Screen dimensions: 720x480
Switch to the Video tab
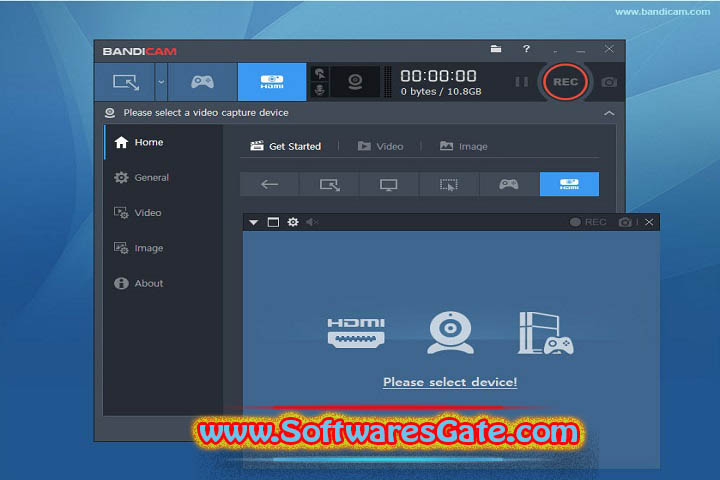381,147
